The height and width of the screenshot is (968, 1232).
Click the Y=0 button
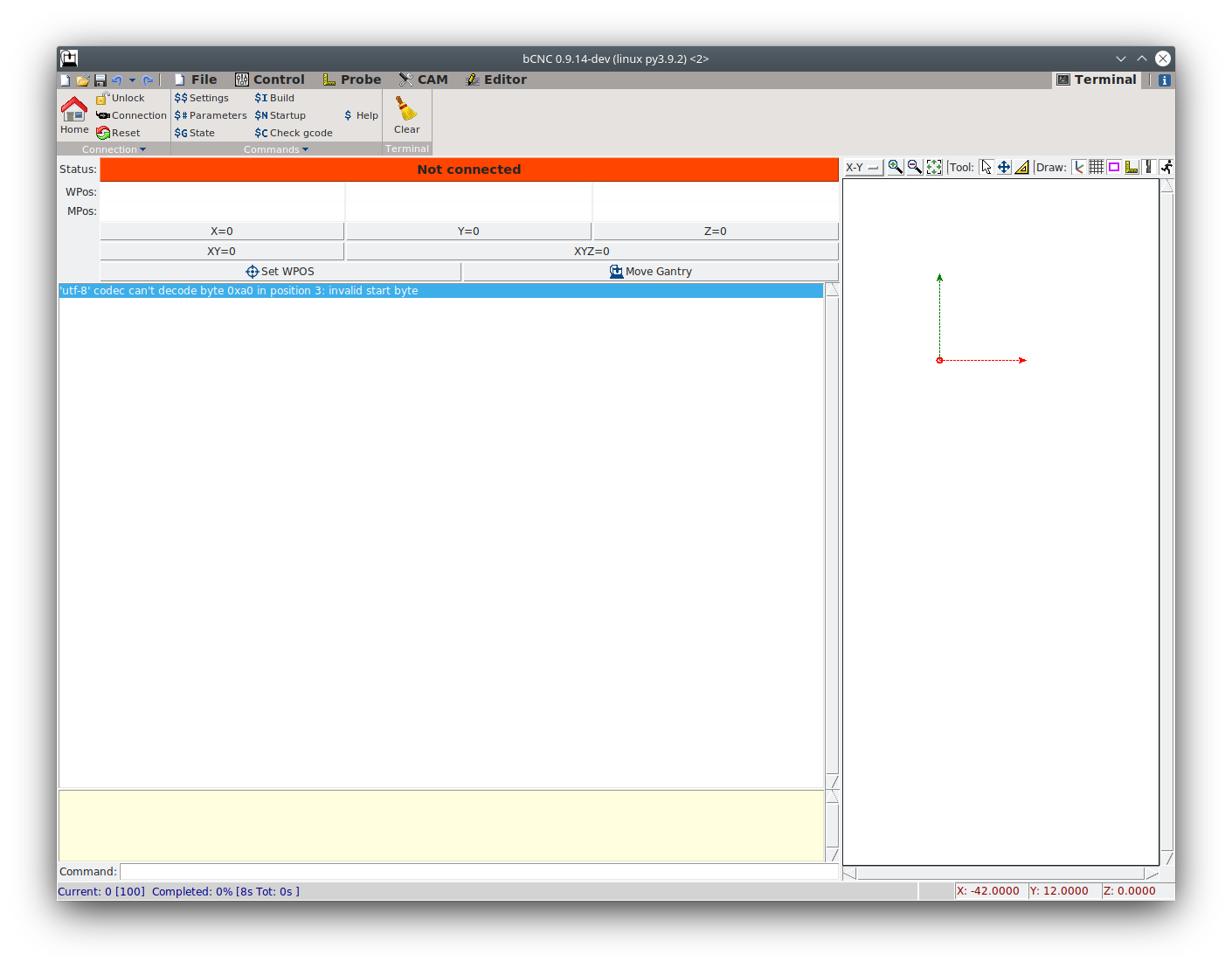point(469,232)
